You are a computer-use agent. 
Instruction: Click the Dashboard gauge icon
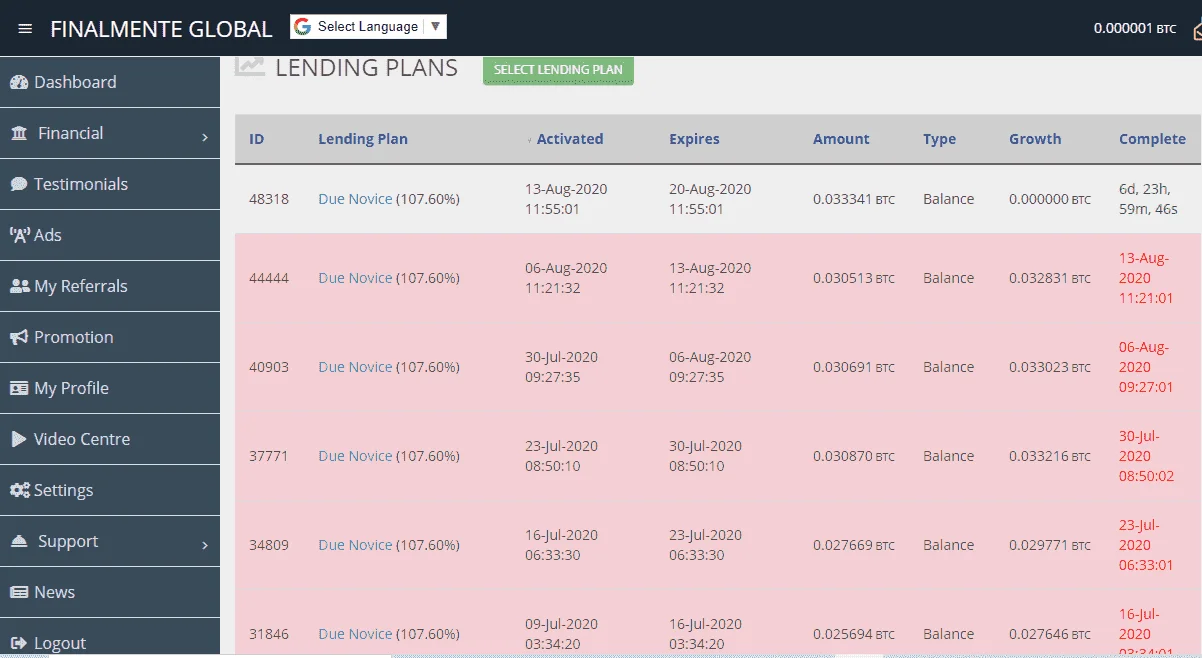point(19,82)
